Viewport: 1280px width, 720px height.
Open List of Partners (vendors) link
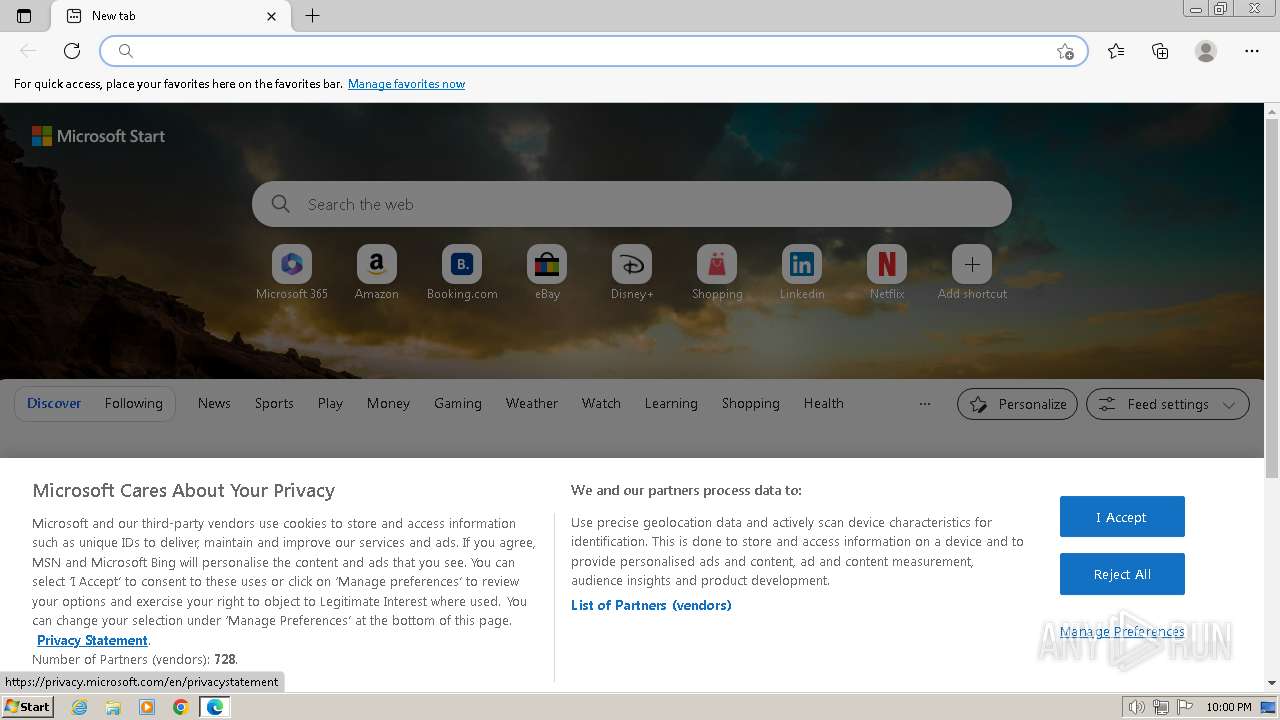coord(651,605)
